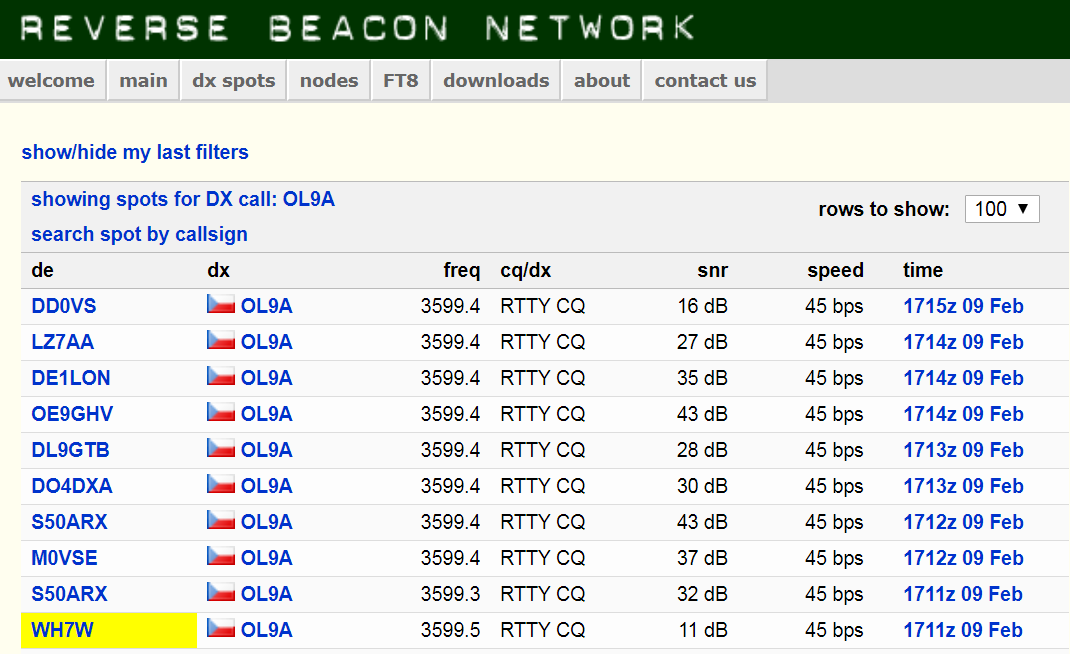Click the 1715z 09 Feb time link
The height and width of the screenshot is (660, 1070).
[x=963, y=306]
